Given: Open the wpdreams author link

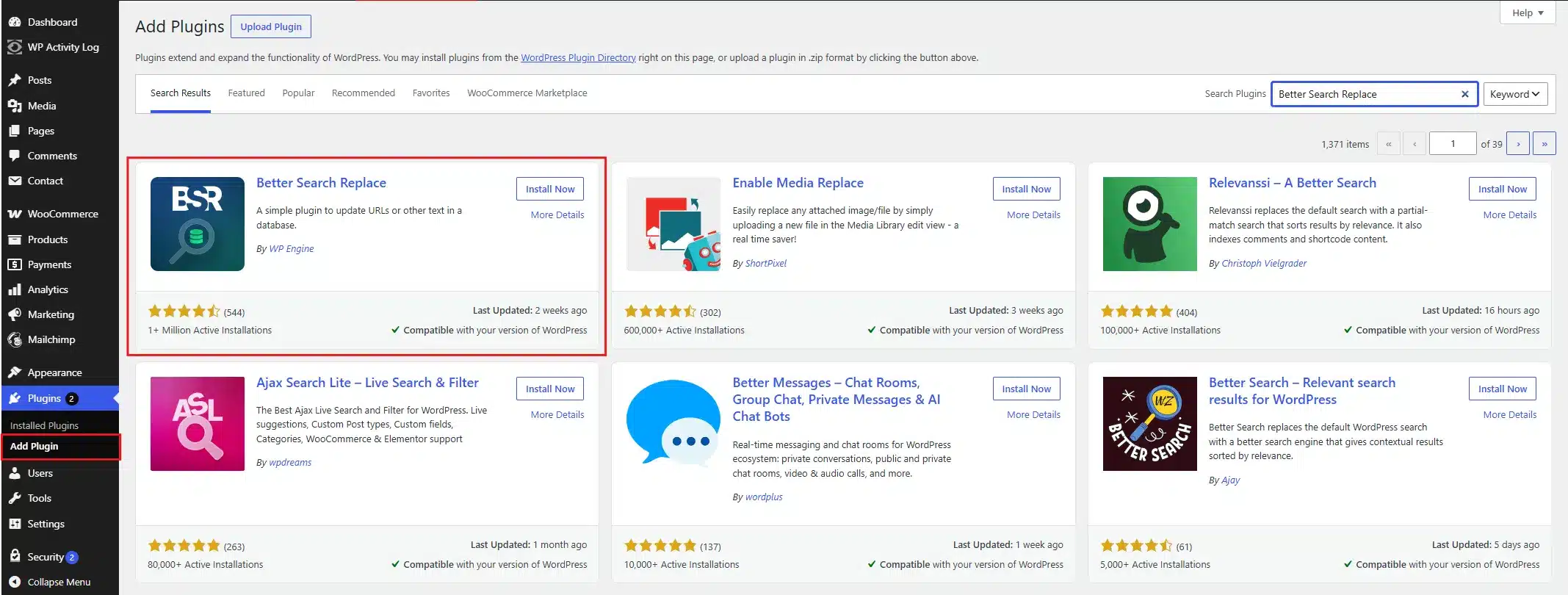Looking at the screenshot, I should [290, 462].
